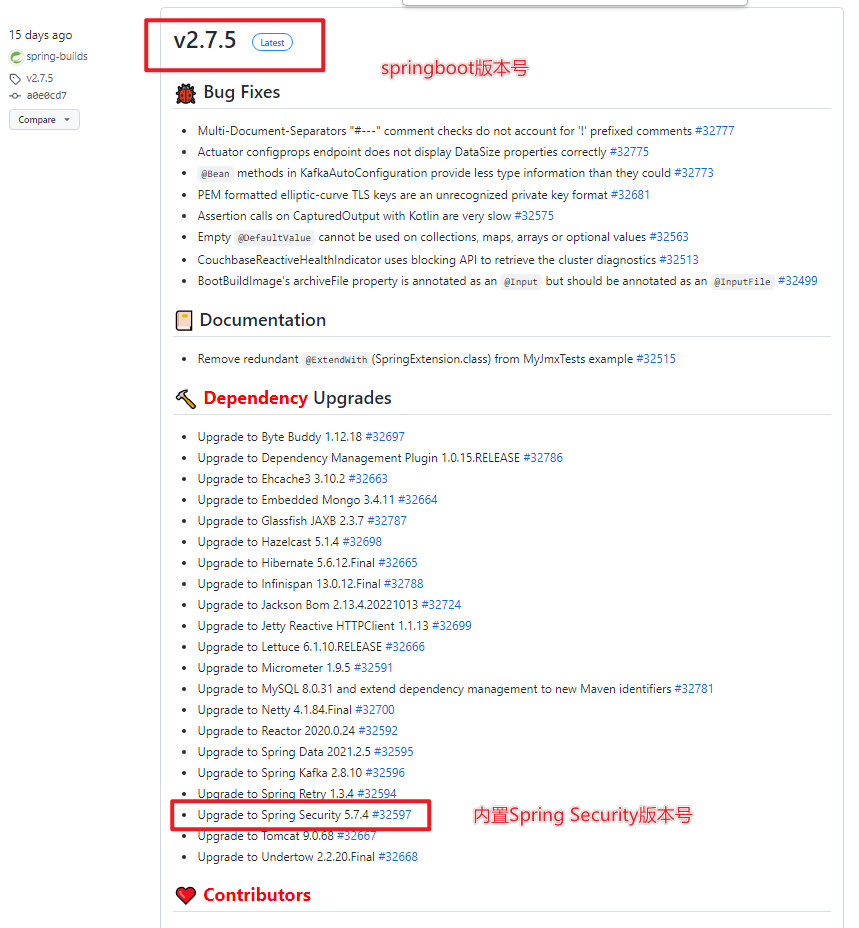Open MySQL upgrade issue #32781
Screen dimensions: 859x928
694,689
